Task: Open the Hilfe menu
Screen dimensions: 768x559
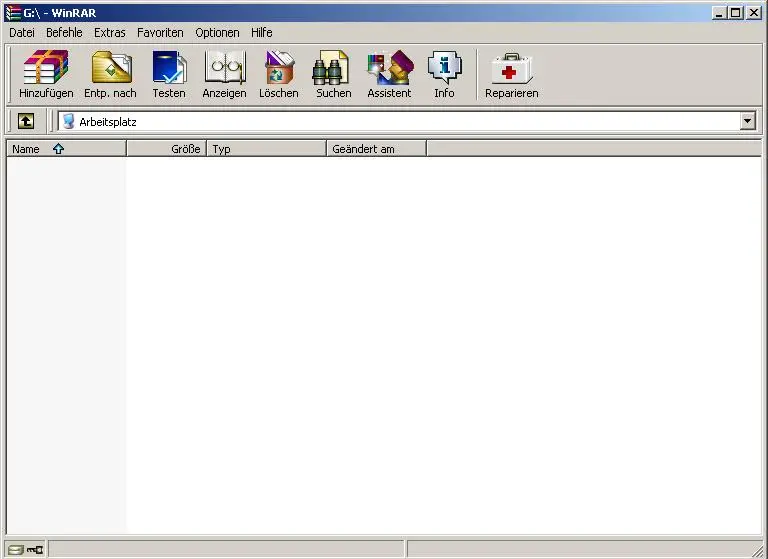Action: coord(262,33)
